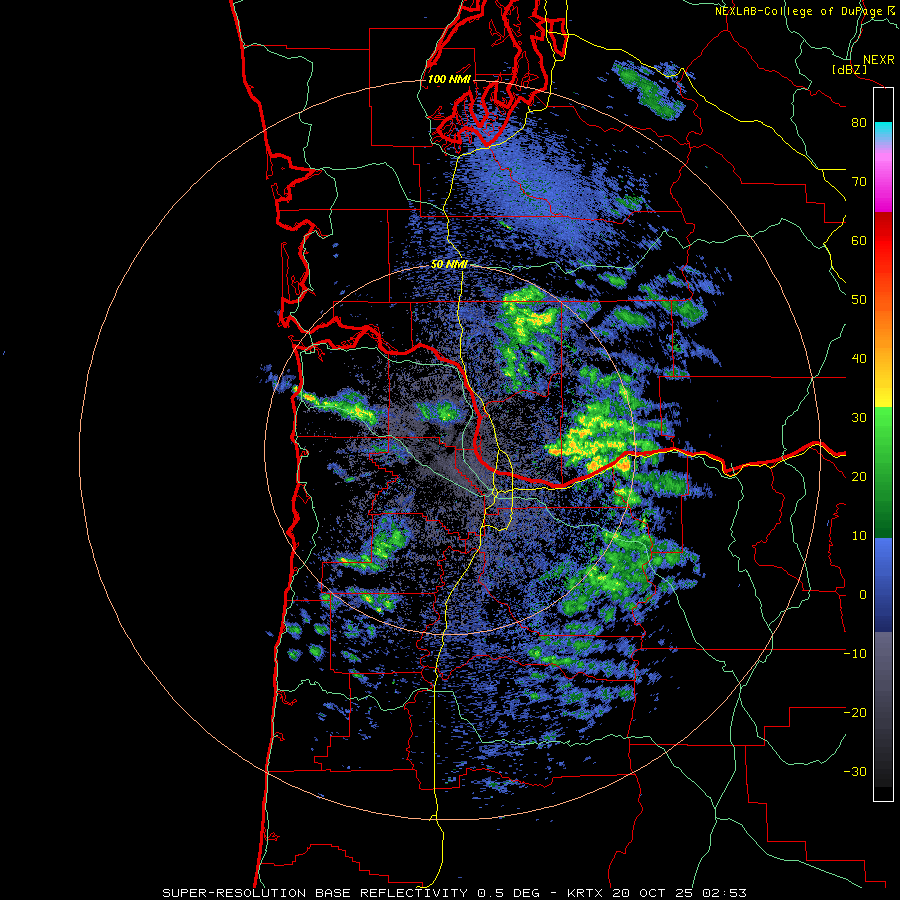Select the 20 value on the dBZ scale
Image resolution: width=900 pixels, height=900 pixels.
(x=859, y=477)
